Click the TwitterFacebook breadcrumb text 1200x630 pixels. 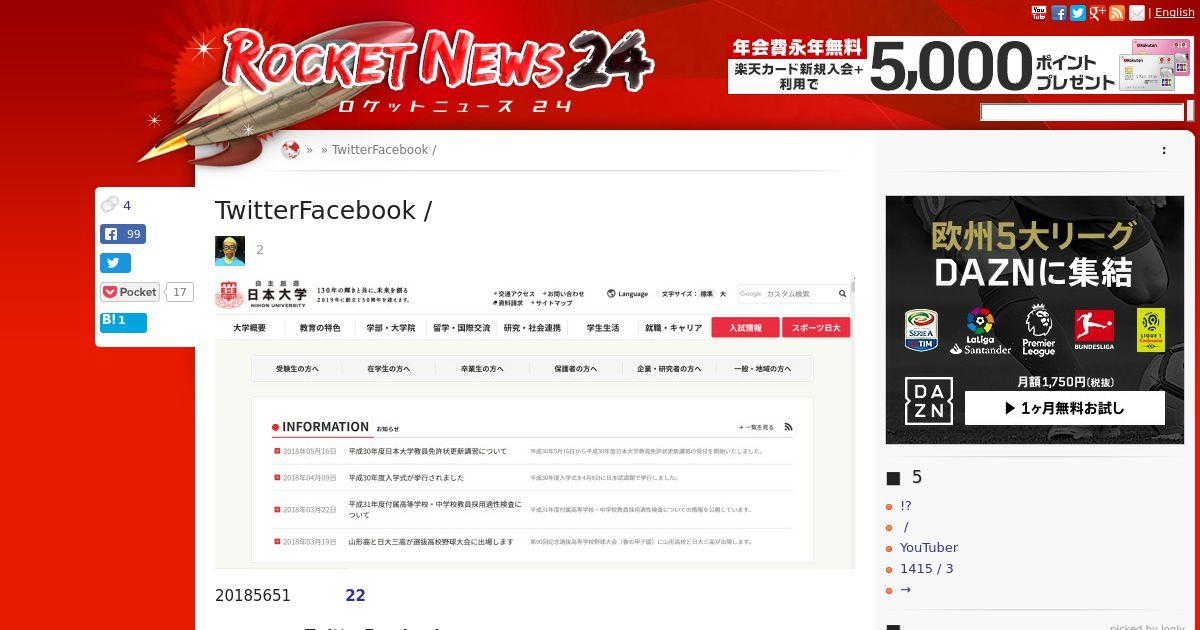click(384, 150)
